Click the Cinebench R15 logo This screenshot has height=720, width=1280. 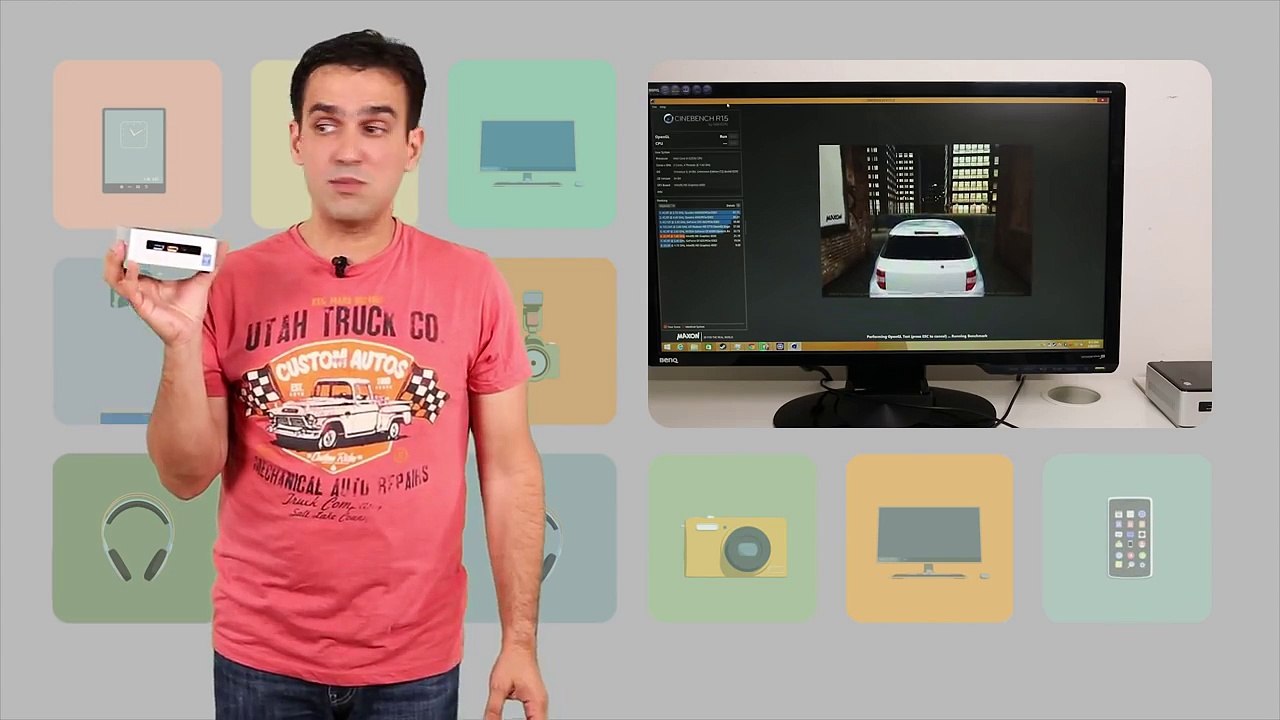coord(696,119)
